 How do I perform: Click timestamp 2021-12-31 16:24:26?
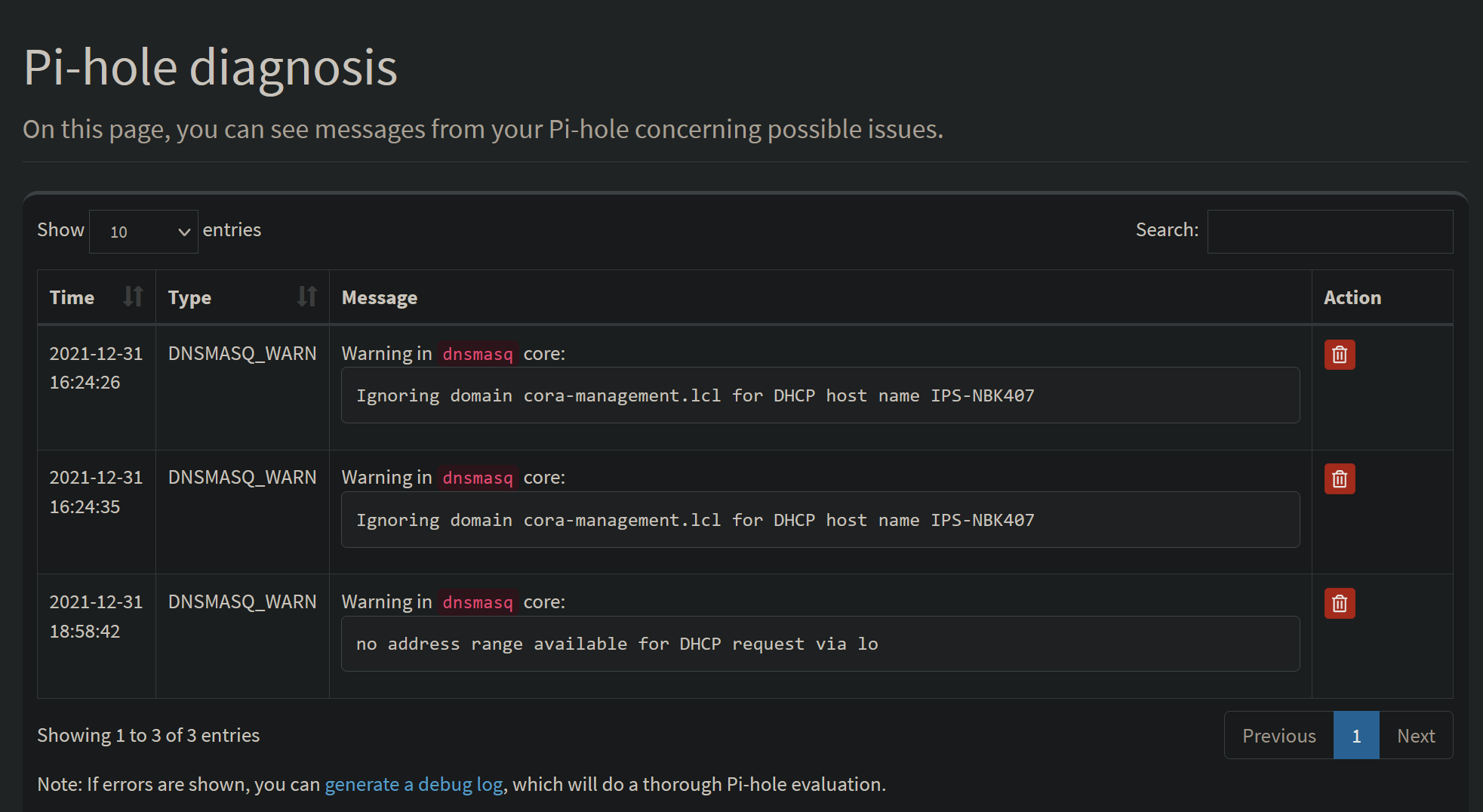pos(96,368)
